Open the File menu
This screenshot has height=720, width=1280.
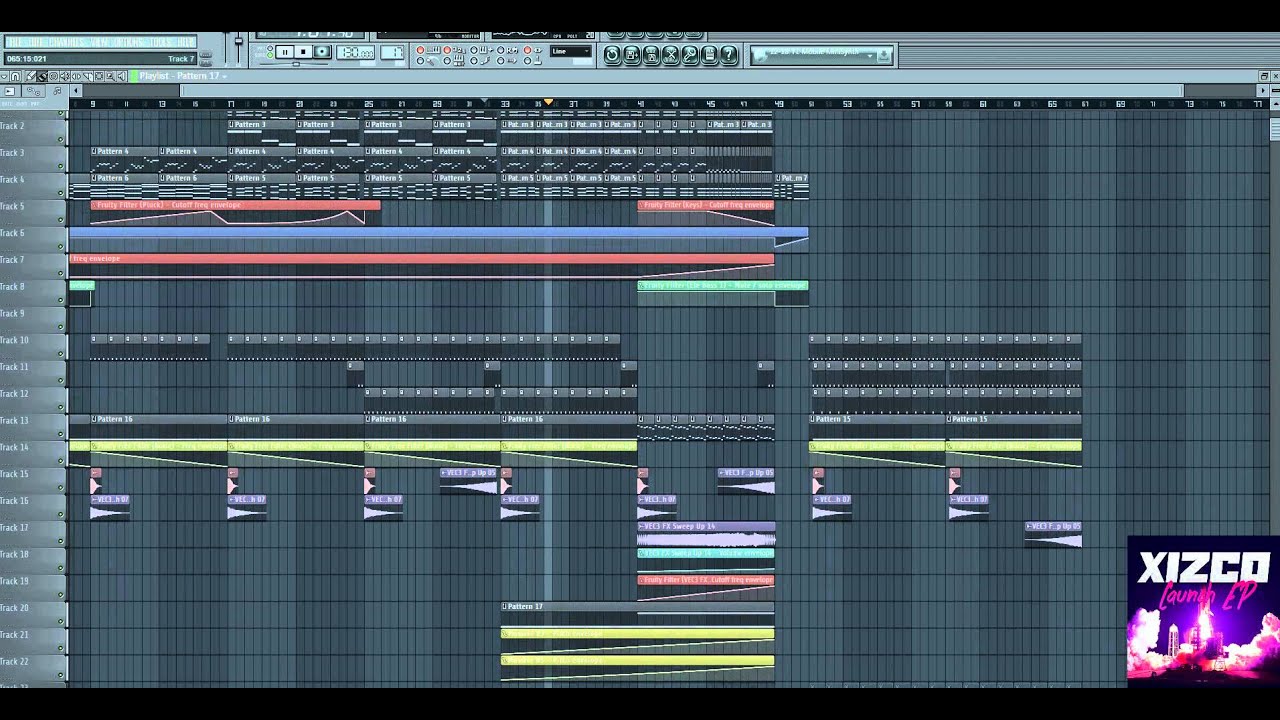coord(14,43)
